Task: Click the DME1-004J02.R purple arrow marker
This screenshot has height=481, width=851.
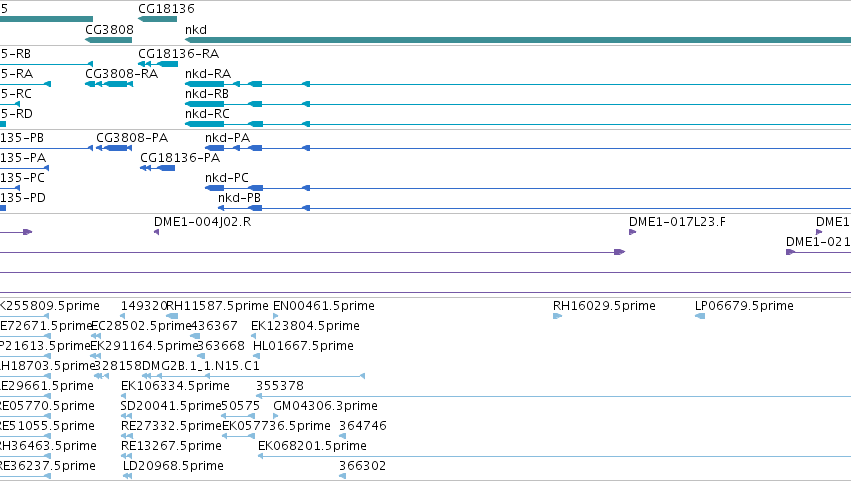Action: 156,232
